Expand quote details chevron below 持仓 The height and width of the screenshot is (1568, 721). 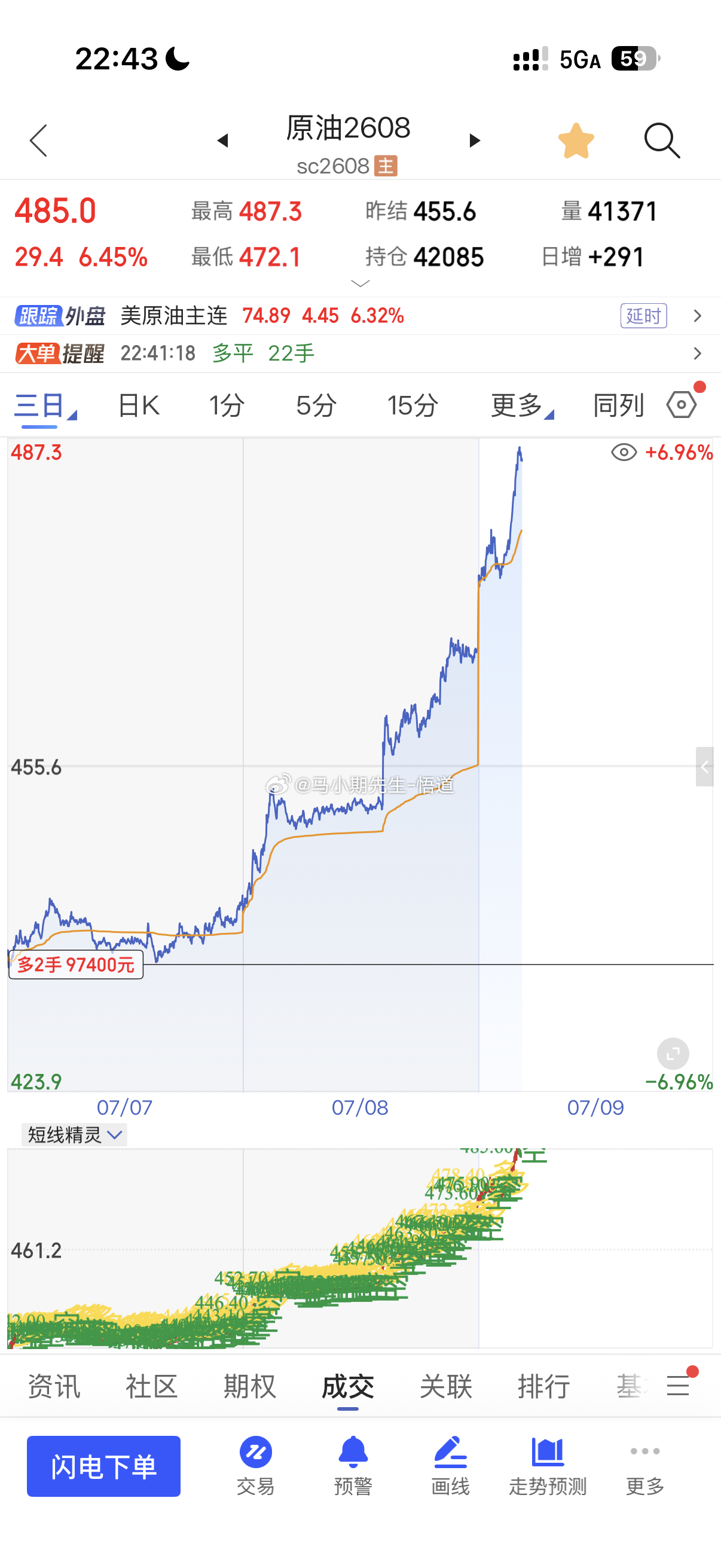click(x=361, y=283)
